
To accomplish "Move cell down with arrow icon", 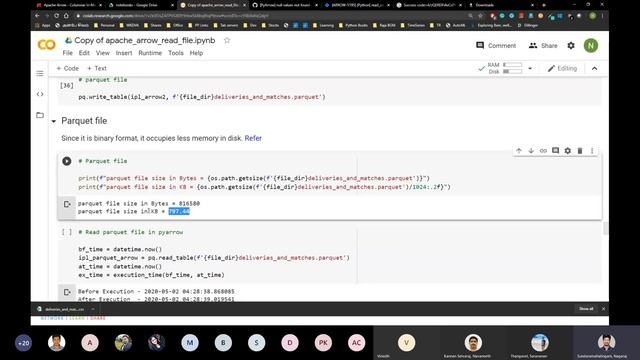I will [x=531, y=151].
